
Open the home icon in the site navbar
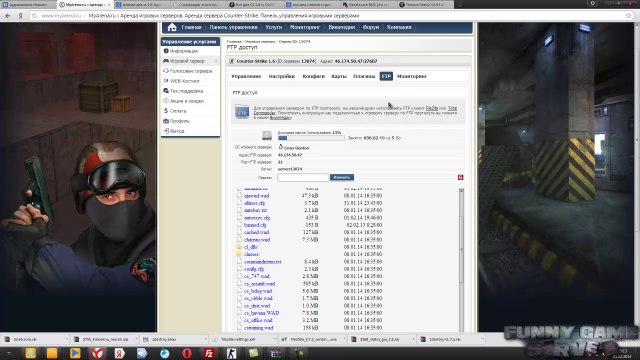172,27
